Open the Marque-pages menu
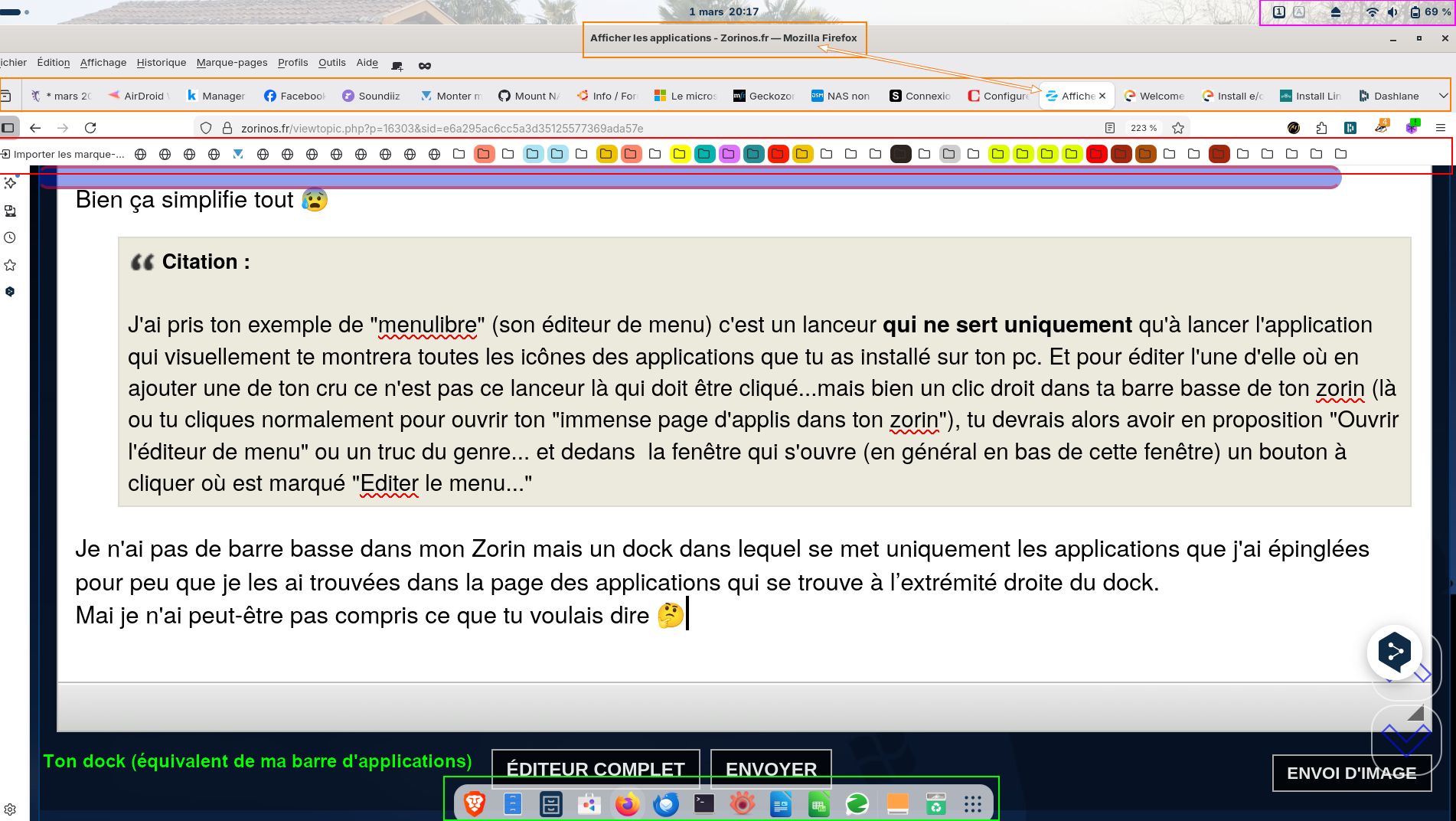Screen dimensions: 1456x821 [232, 63]
